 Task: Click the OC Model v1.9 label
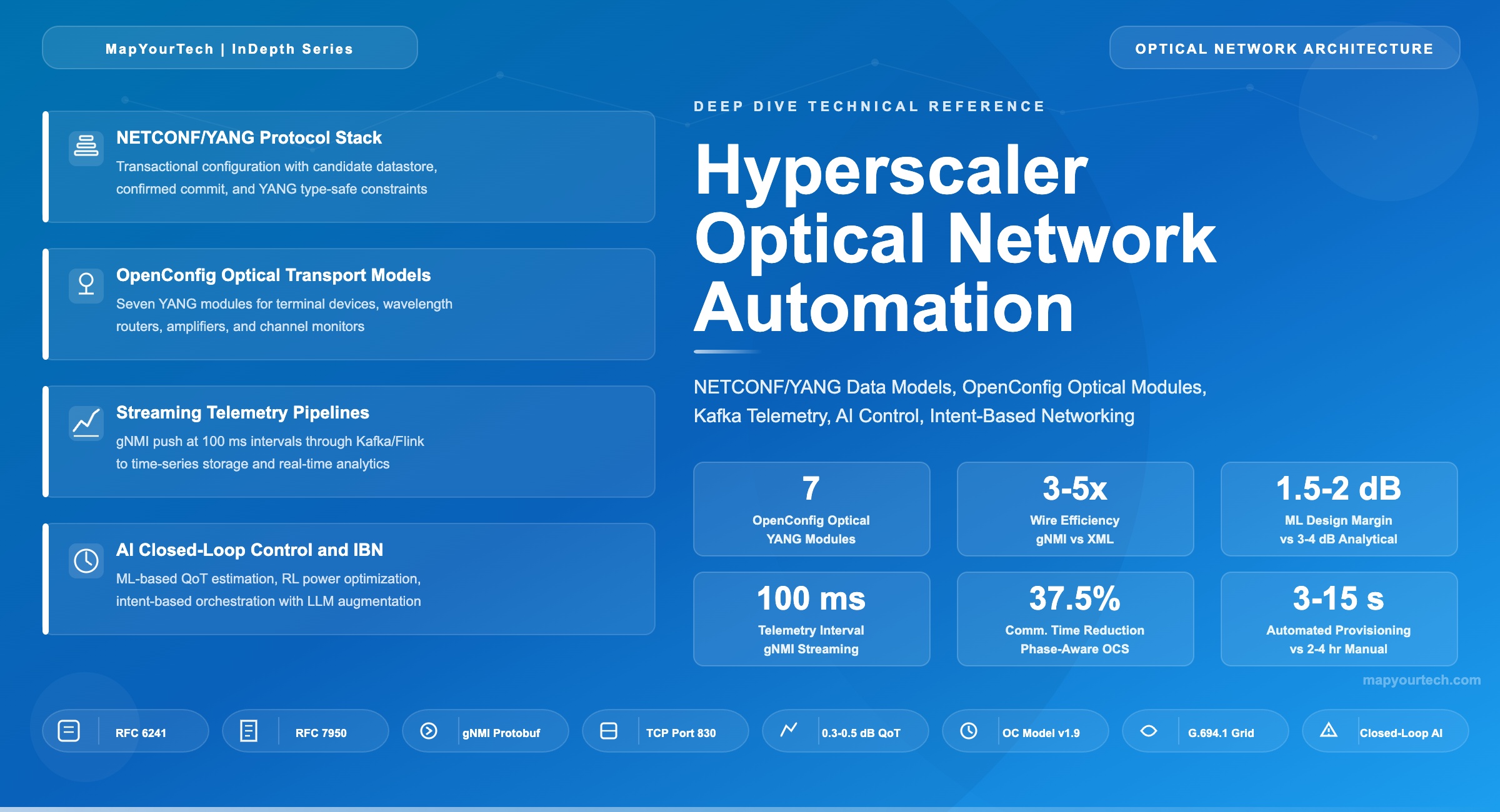[x=1041, y=733]
